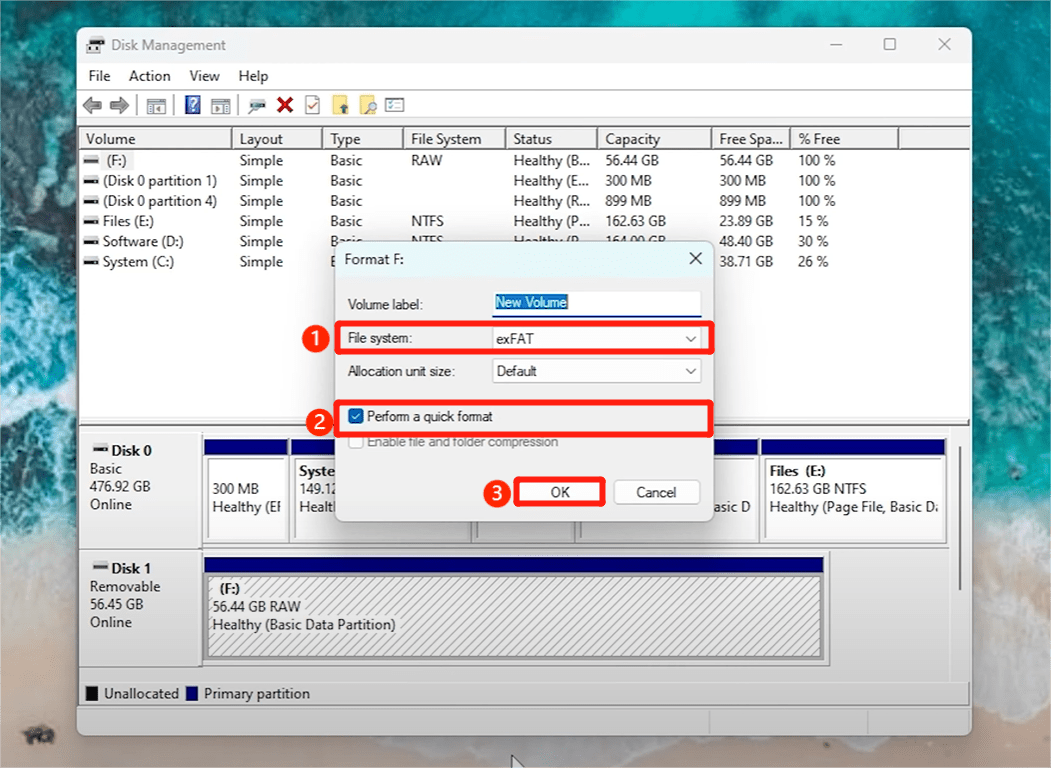Select the Files (E:) volume row
1051x768 pixels.
129,221
